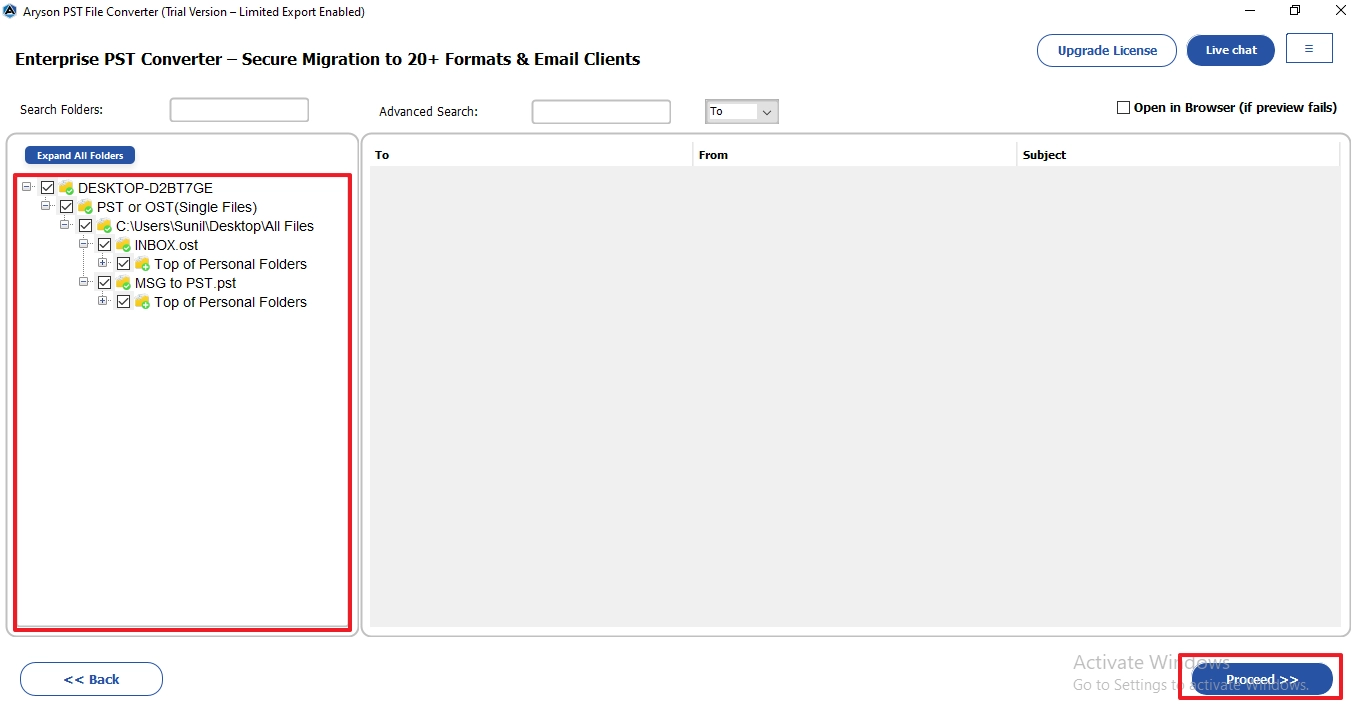Collapse the DESKTOP-D2BT7GE tree node

tap(27, 187)
